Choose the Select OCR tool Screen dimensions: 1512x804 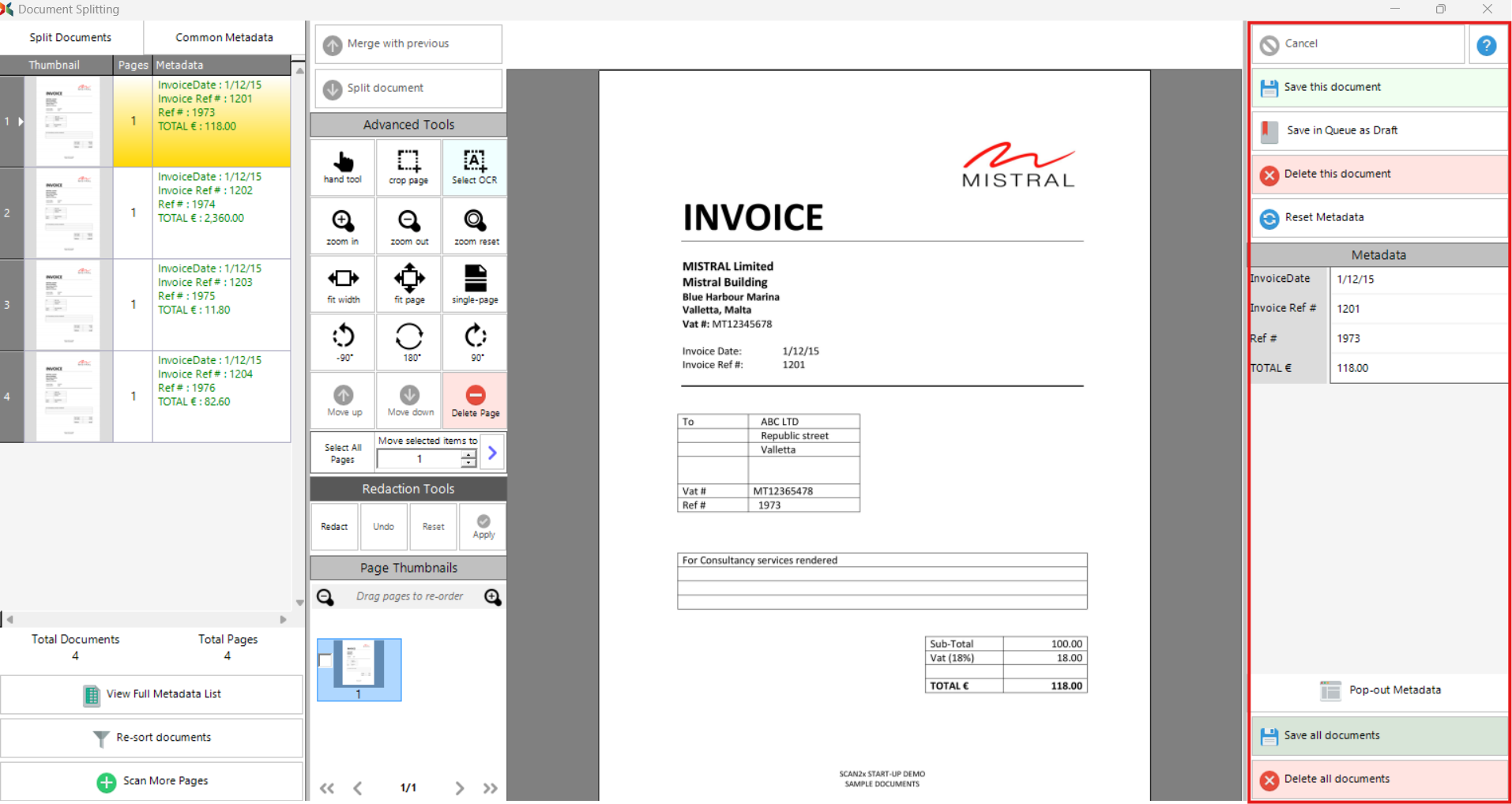(475, 167)
